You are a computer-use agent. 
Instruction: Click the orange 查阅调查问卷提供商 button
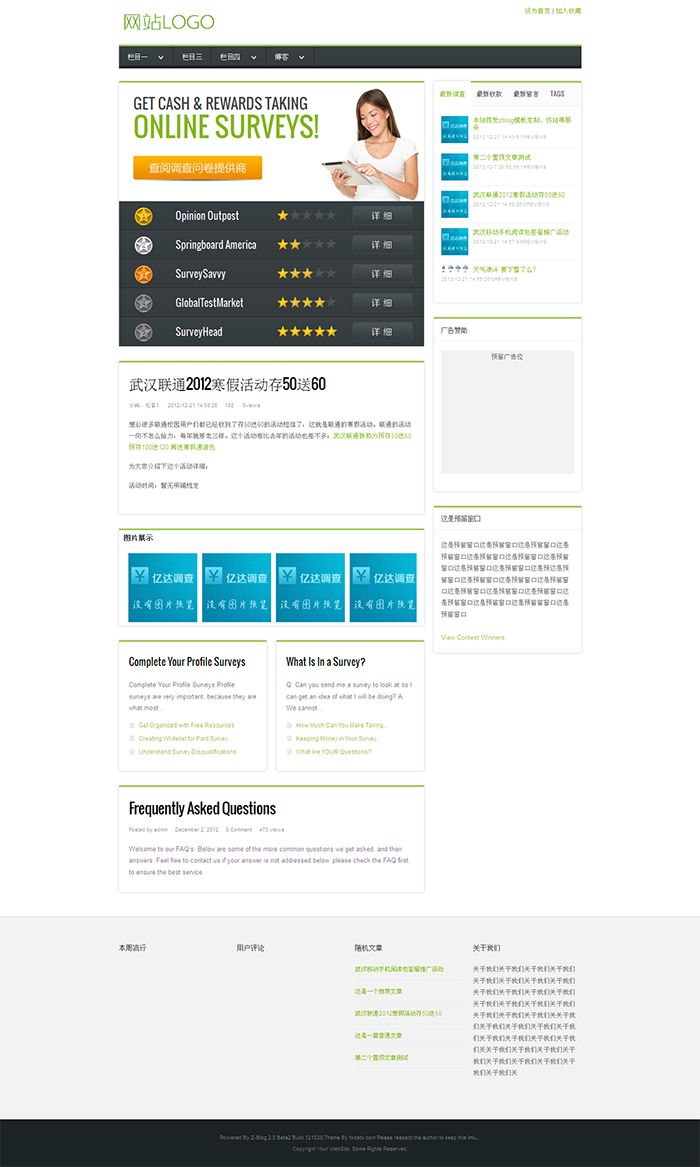click(x=198, y=168)
